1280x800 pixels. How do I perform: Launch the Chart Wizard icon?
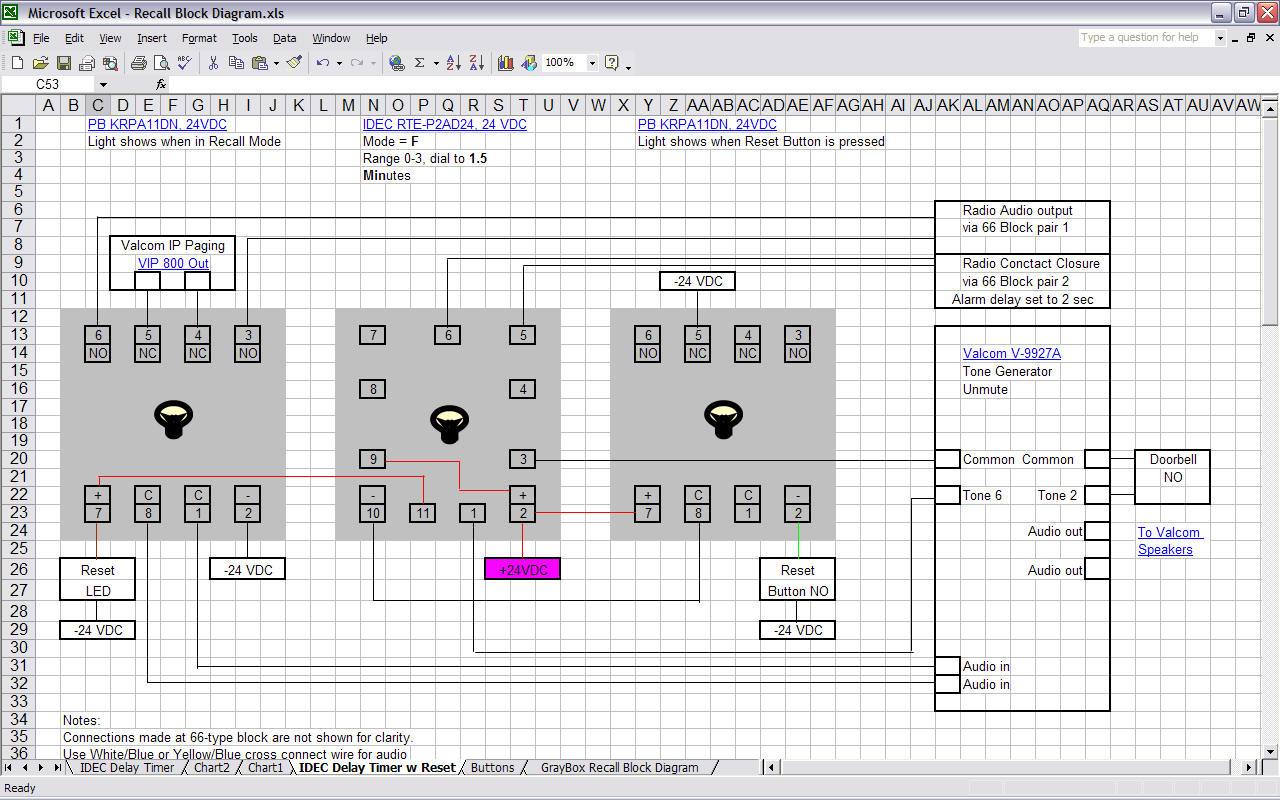pos(506,62)
